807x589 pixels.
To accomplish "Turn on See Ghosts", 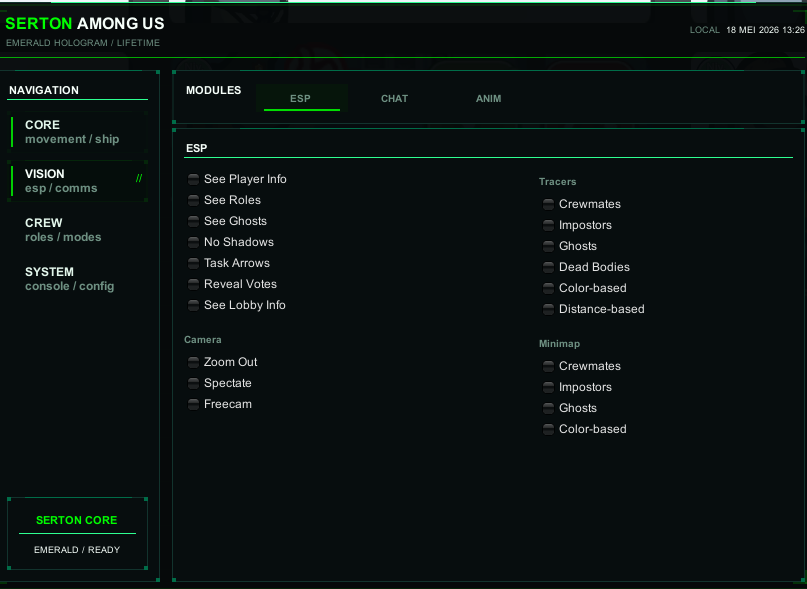I will click(x=194, y=221).
